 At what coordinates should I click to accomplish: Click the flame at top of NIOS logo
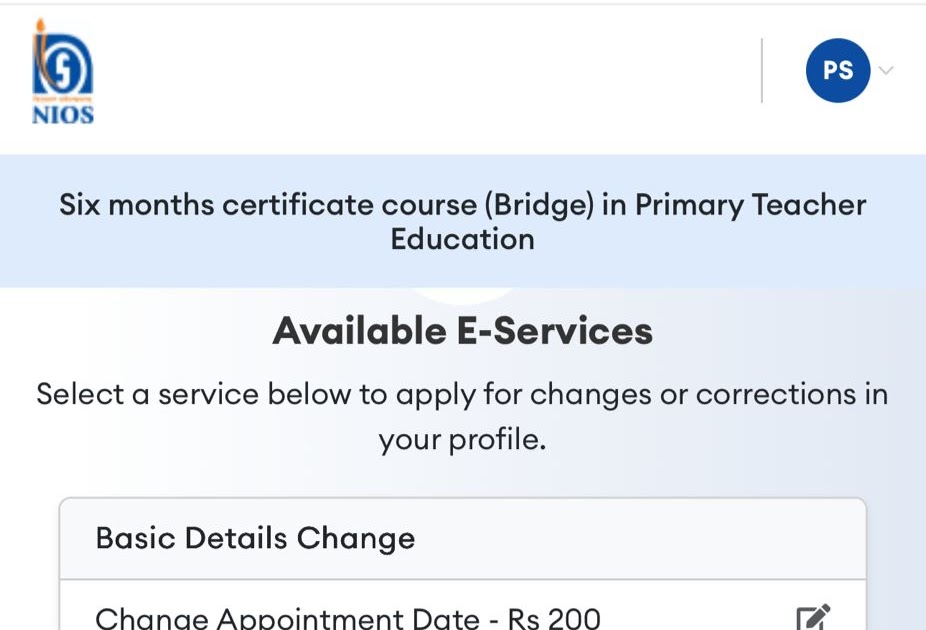point(41,27)
